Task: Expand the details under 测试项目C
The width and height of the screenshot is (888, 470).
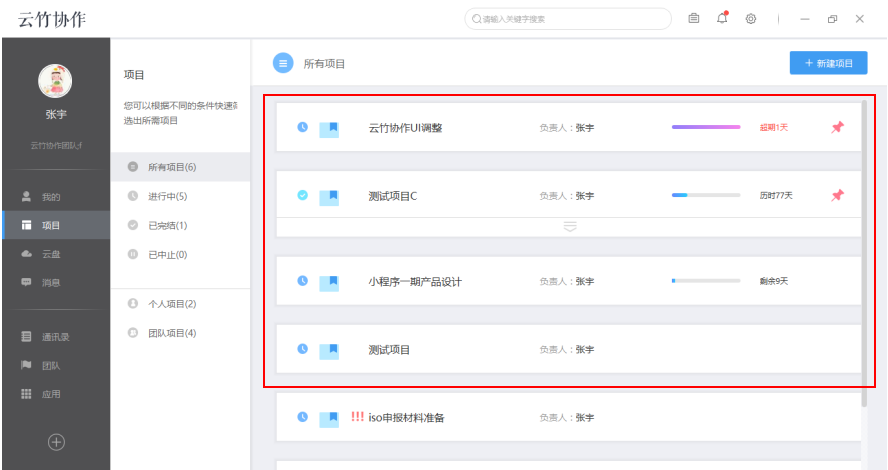Action: point(569,227)
